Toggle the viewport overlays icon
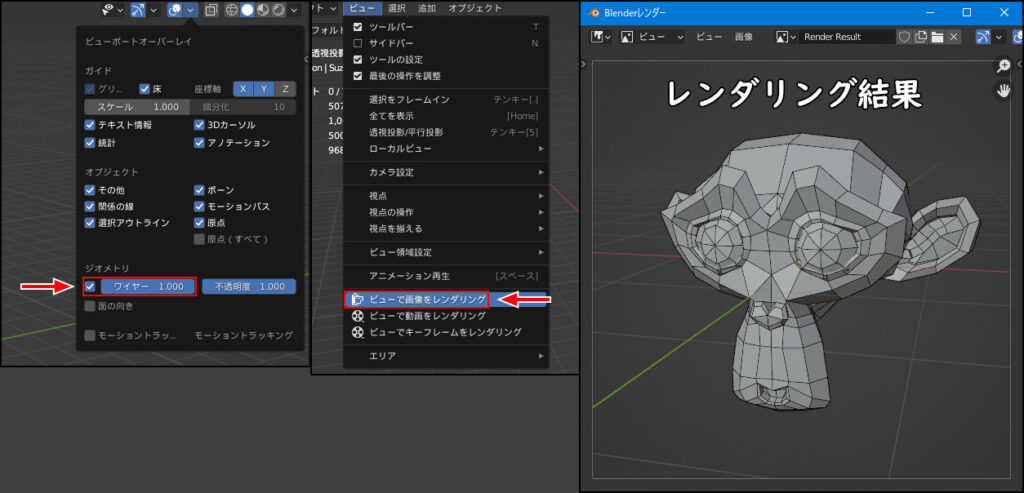 175,9
